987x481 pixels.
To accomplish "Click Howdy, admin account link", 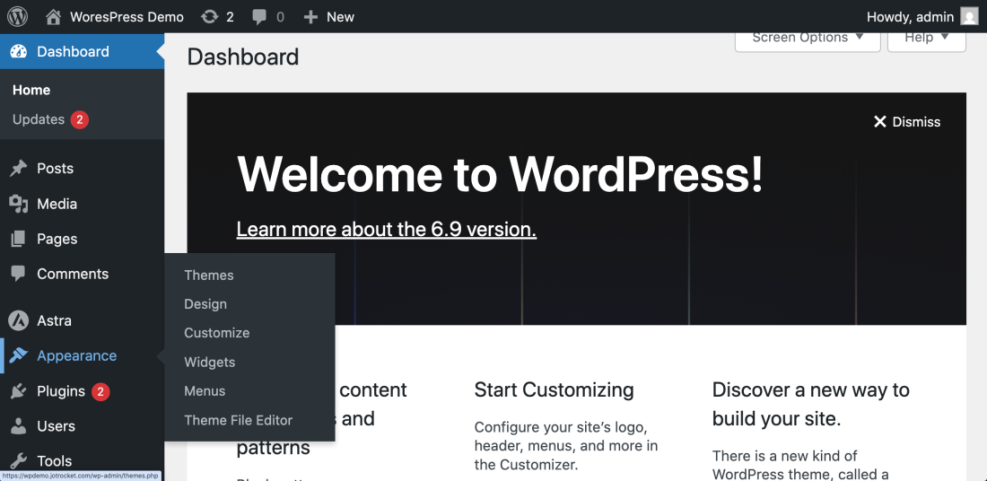I will coord(911,17).
